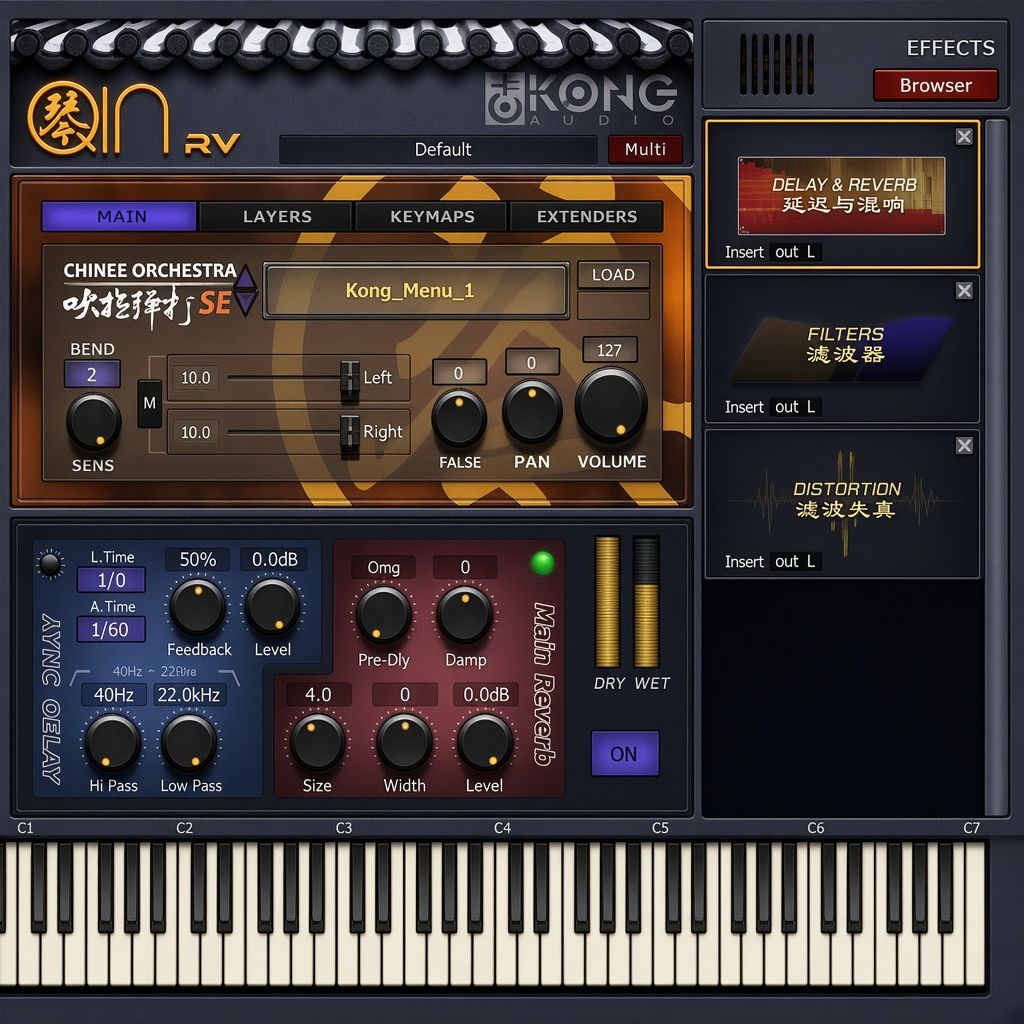Close the Filters effect slot

click(x=964, y=291)
